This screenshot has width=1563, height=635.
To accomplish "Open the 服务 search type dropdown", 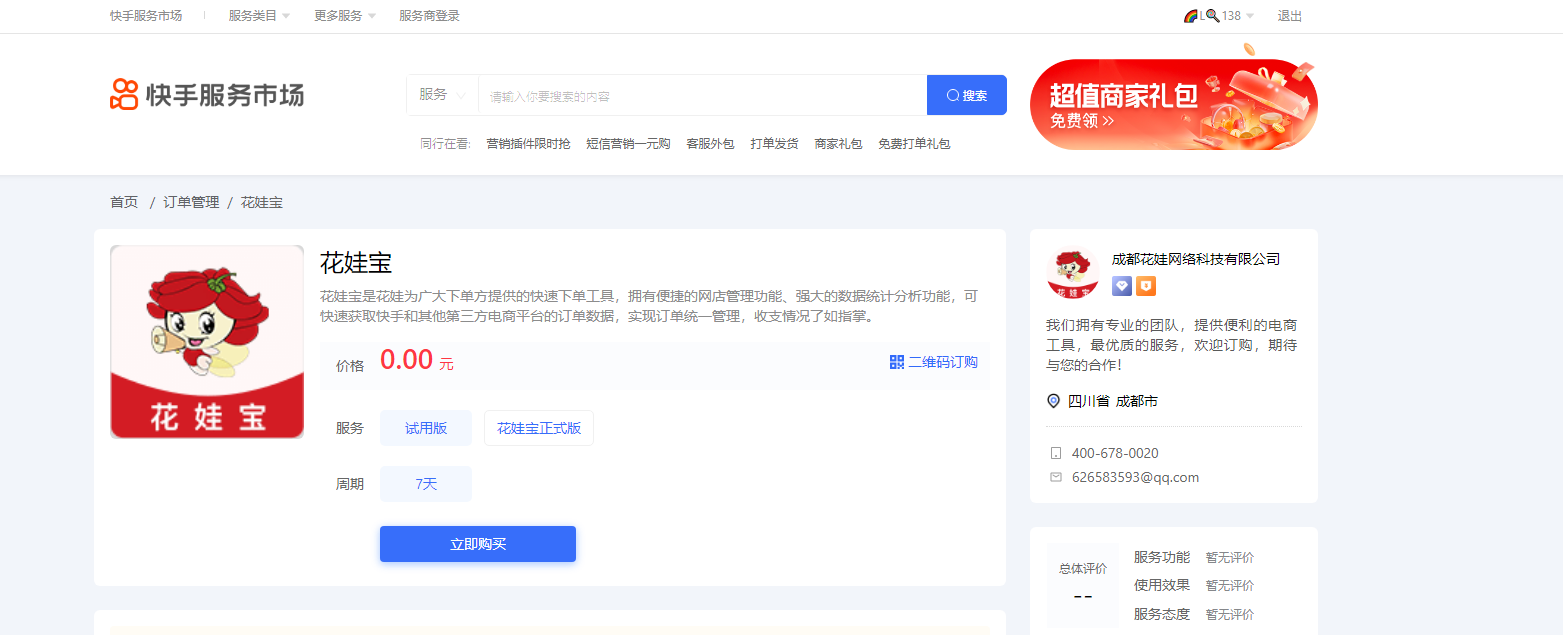I will pyautogui.click(x=442, y=95).
